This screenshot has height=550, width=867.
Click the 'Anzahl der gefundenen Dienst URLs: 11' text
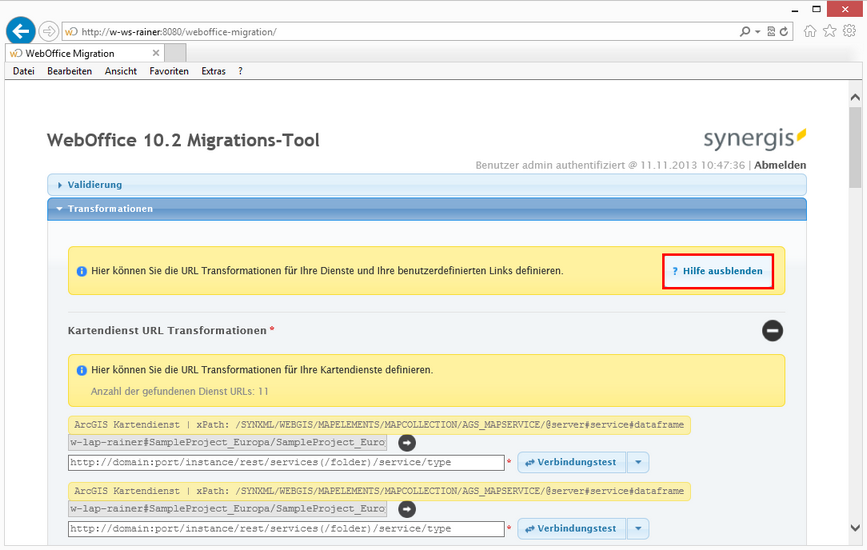coord(180,391)
